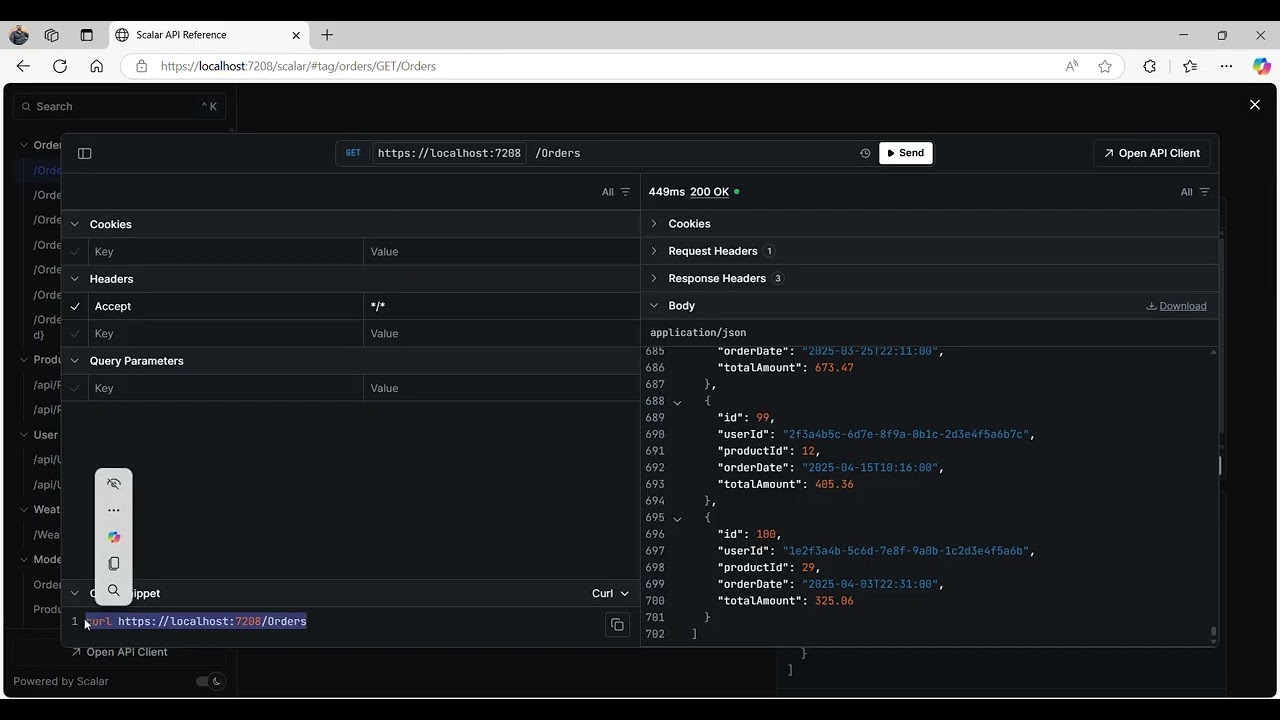This screenshot has width=1280, height=720.
Task: Click Open API Client link in sidebar
Action: (119, 652)
